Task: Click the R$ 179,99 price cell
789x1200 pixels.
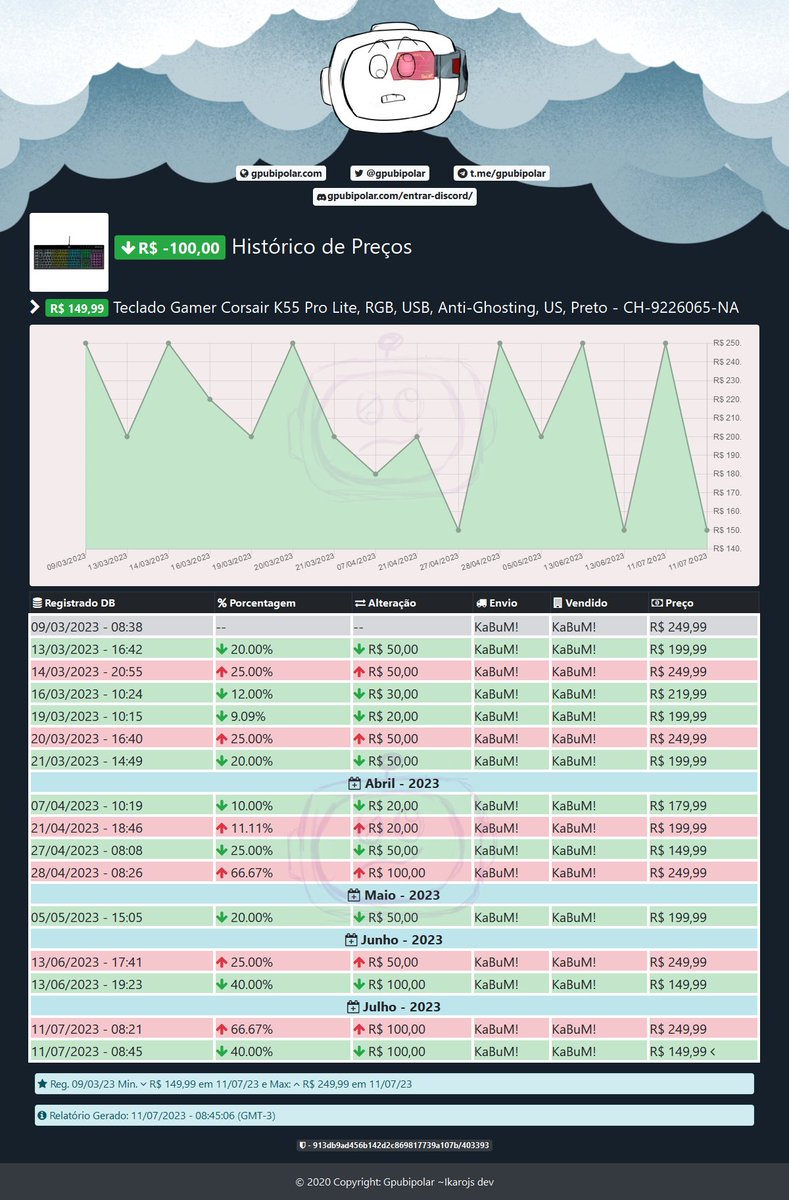Action: pyautogui.click(x=703, y=806)
